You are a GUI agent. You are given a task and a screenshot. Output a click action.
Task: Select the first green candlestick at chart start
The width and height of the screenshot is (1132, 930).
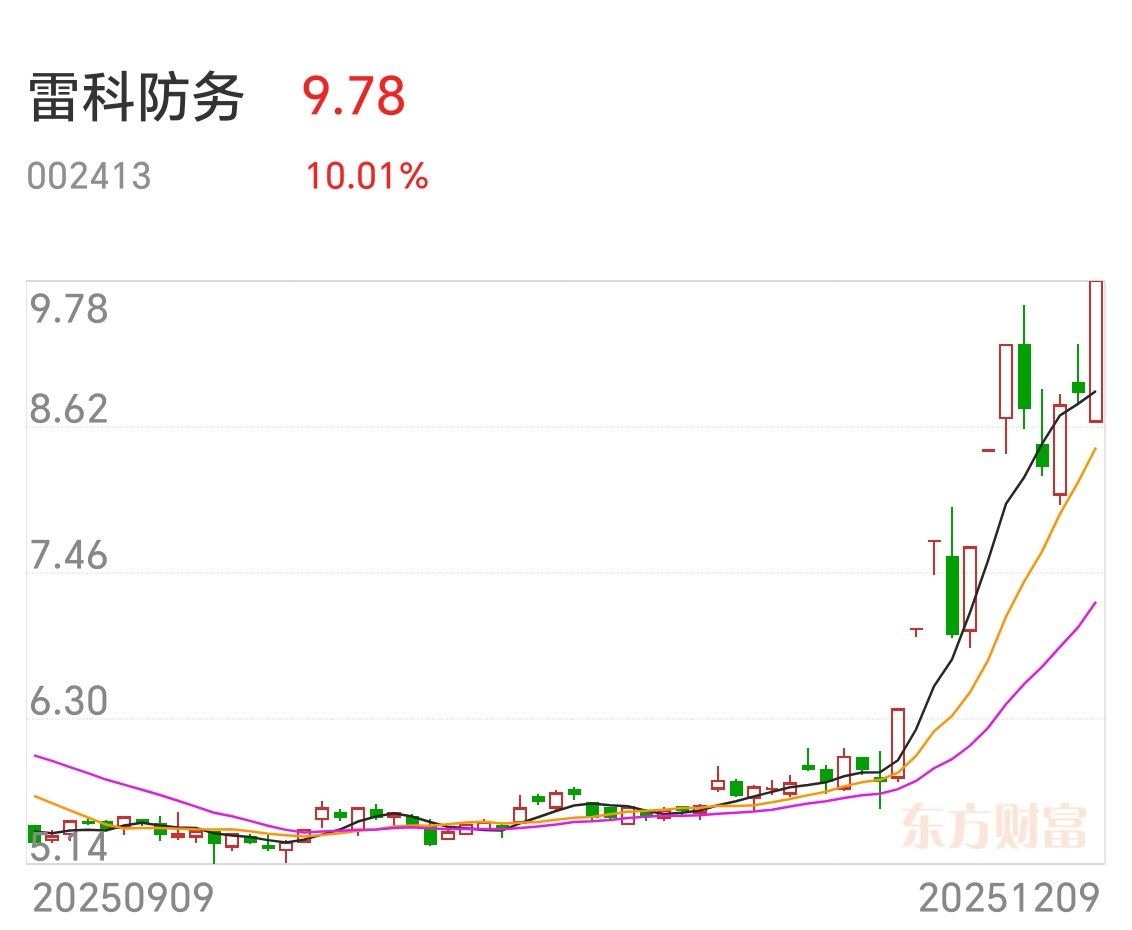[34, 833]
